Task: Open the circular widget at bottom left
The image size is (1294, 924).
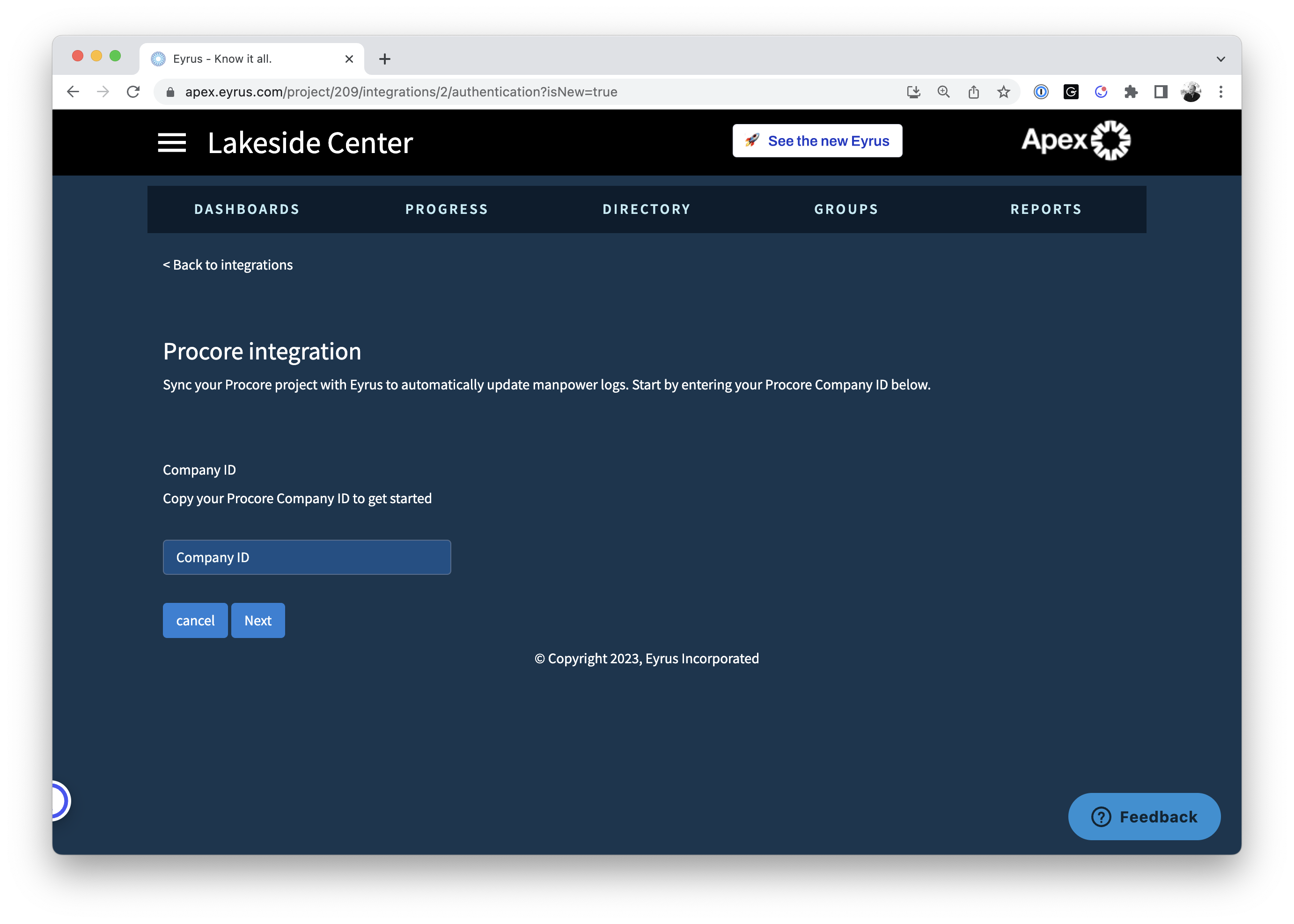Action: [60, 800]
